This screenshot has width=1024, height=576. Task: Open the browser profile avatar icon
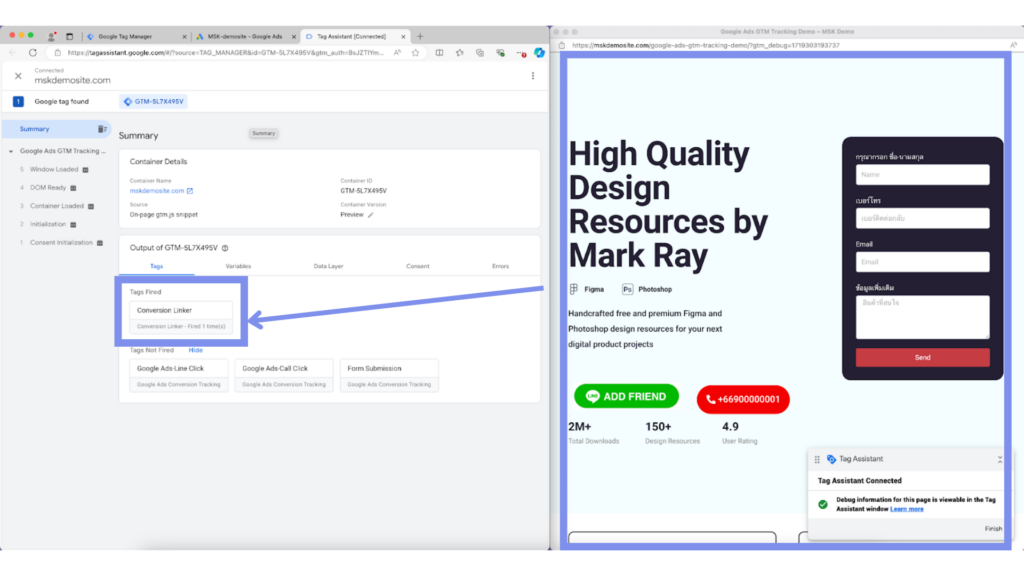click(x=52, y=37)
